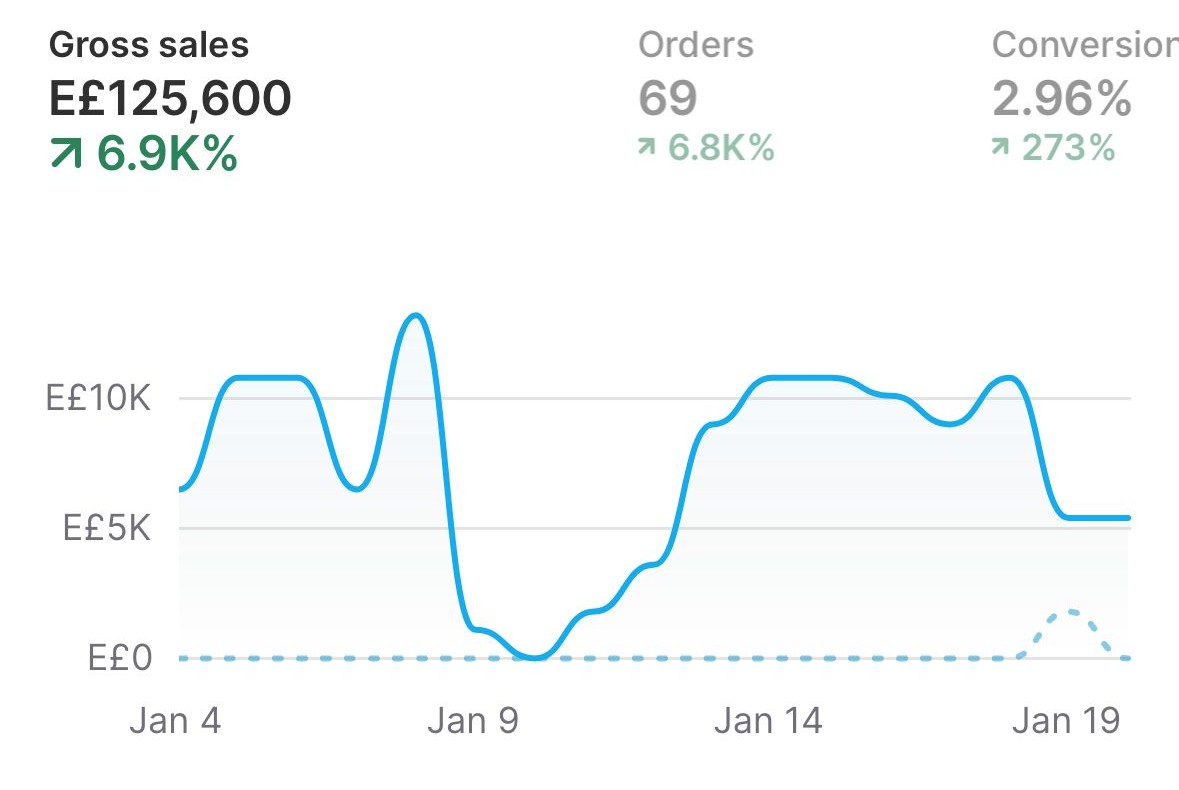Click the Jan 14 date label
The image size is (1179, 790).
768,720
